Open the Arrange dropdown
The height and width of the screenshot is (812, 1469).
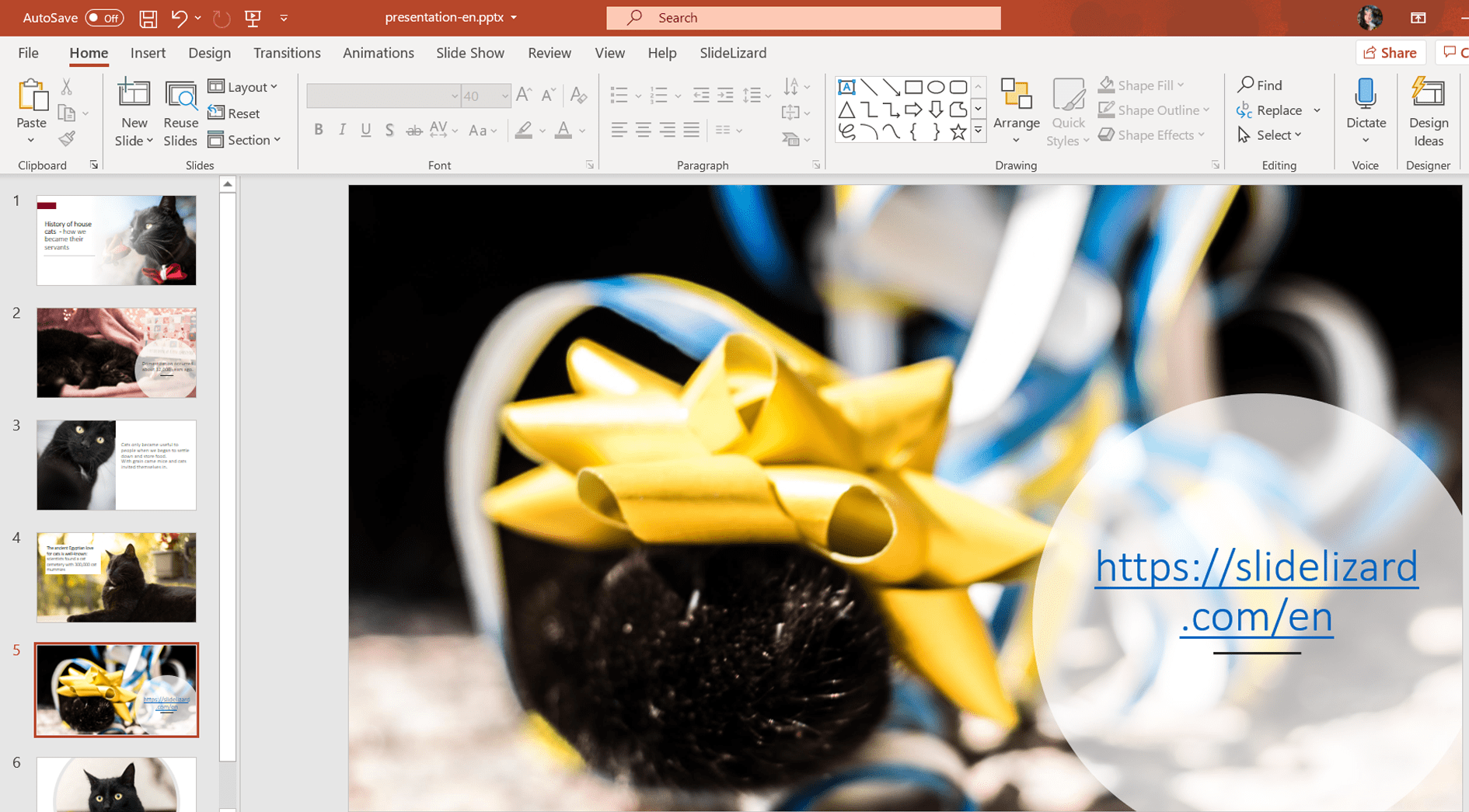point(1016,113)
